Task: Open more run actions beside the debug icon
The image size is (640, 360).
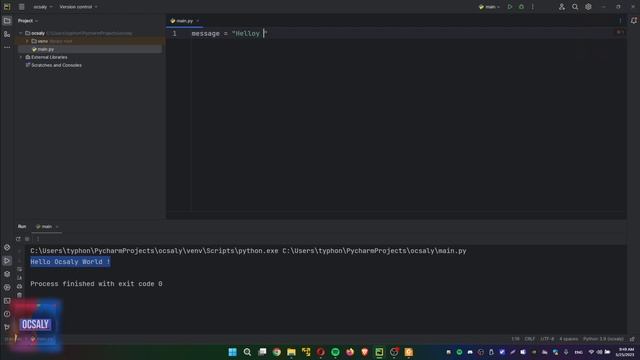Action: (x=533, y=7)
